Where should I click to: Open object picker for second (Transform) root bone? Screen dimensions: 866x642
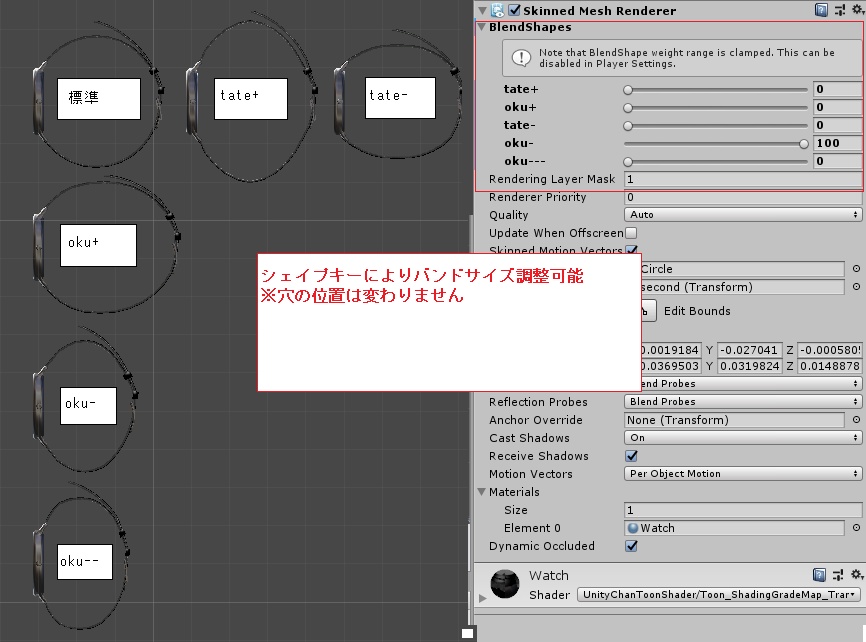click(856, 287)
